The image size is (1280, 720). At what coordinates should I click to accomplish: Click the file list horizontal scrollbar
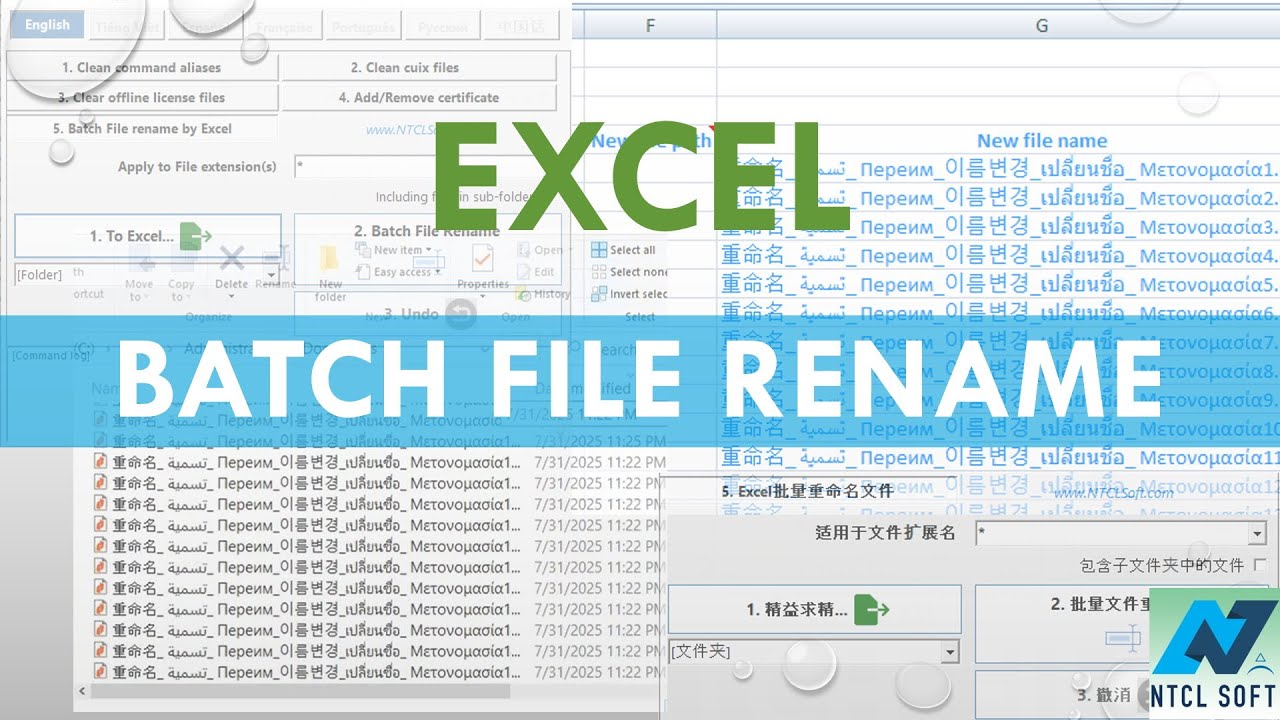[300, 691]
